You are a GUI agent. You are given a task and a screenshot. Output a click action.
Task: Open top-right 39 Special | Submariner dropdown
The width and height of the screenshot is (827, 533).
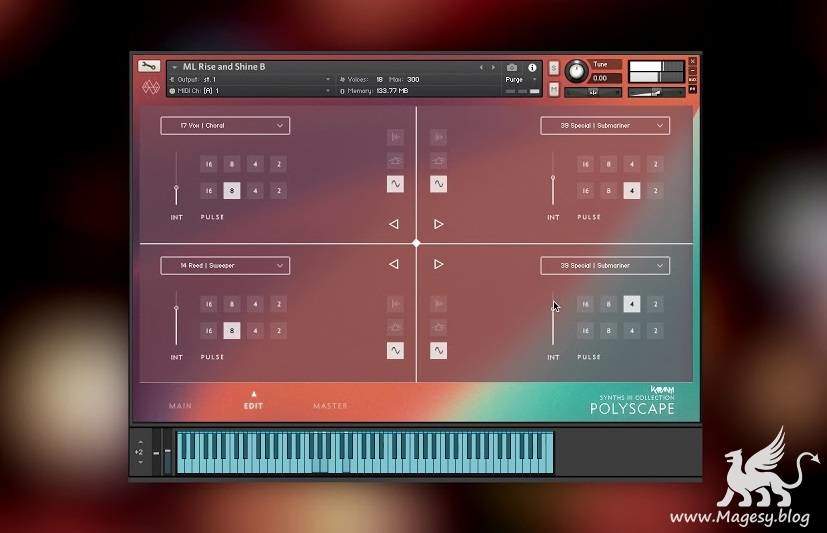point(605,125)
